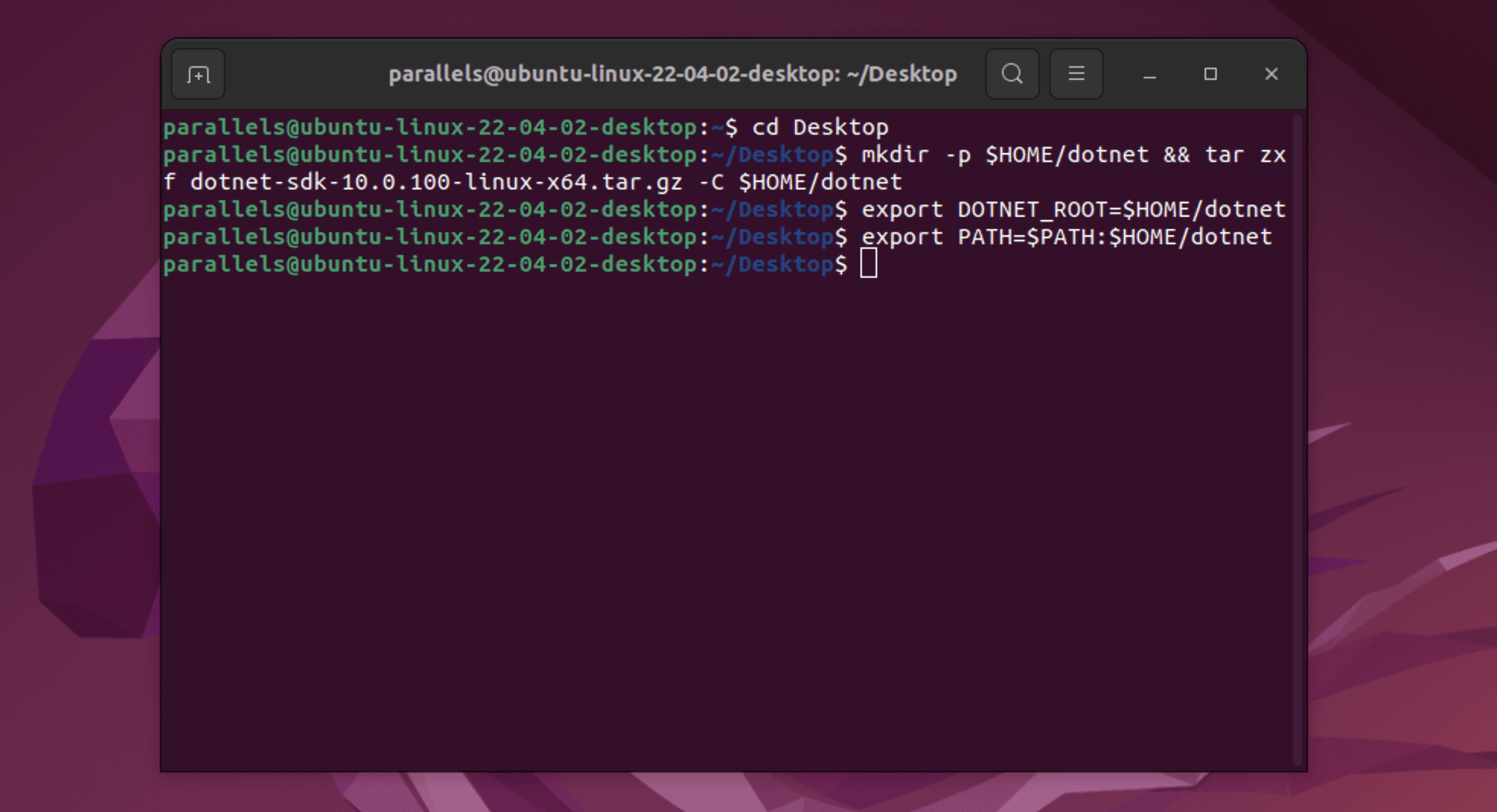Close the terminal window
The image size is (1497, 812).
pyautogui.click(x=1271, y=74)
